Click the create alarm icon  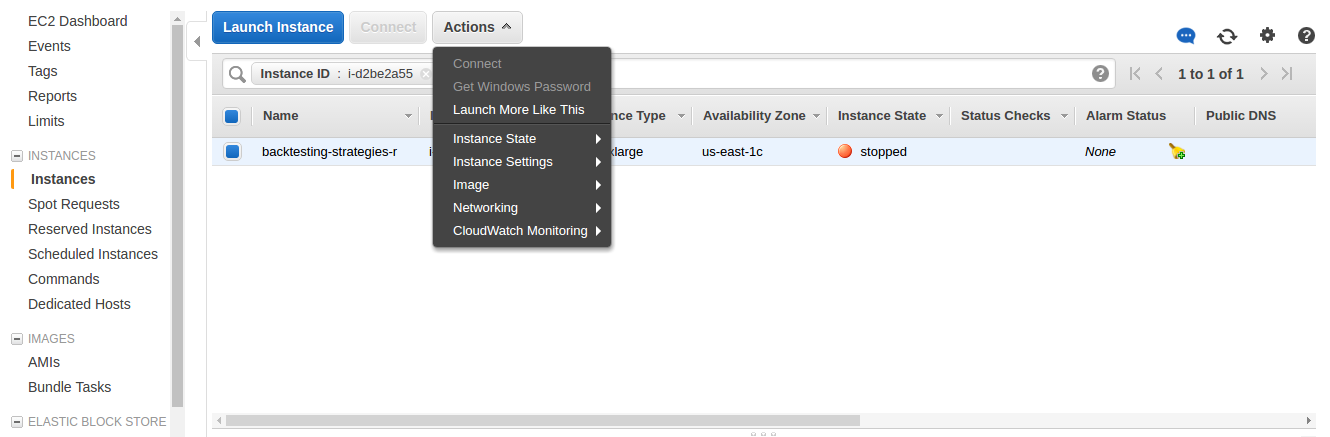pyautogui.click(x=1177, y=152)
